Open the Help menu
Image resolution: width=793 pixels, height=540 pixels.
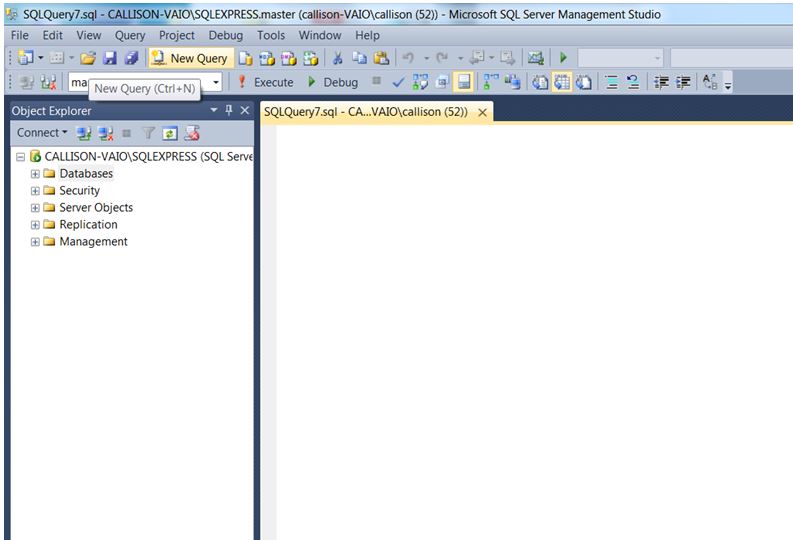(367, 35)
